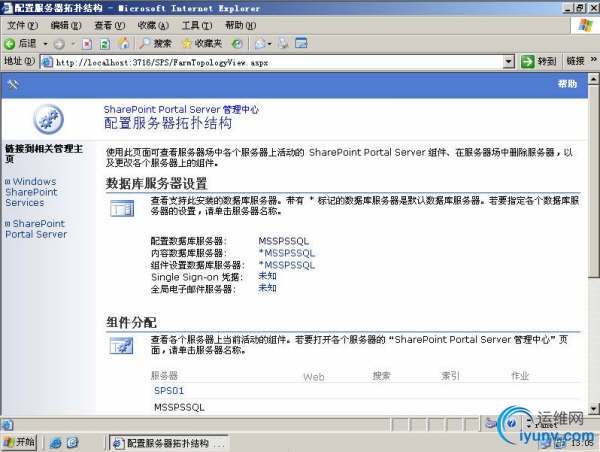Click the component assignment section icon
Image resolution: width=600 pixels, height=452 pixels.
pos(121,346)
